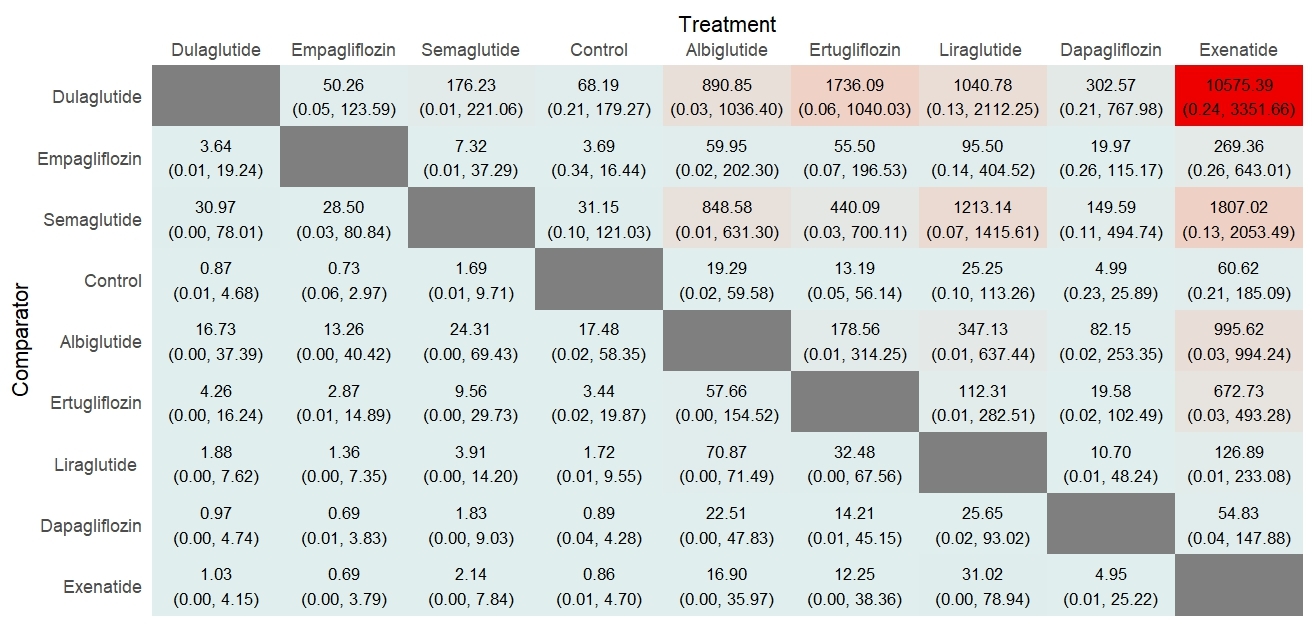
Task: Click the Exenatide column header
Action: (1237, 50)
